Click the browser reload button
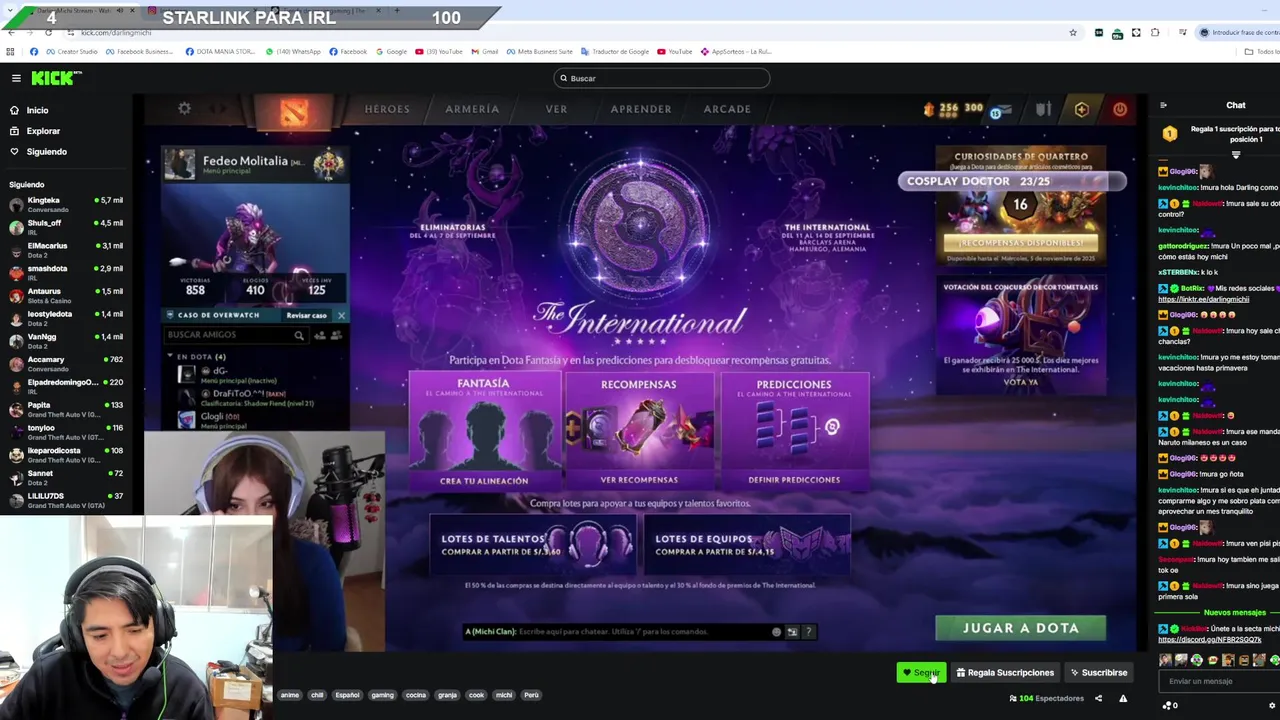 tap(48, 32)
